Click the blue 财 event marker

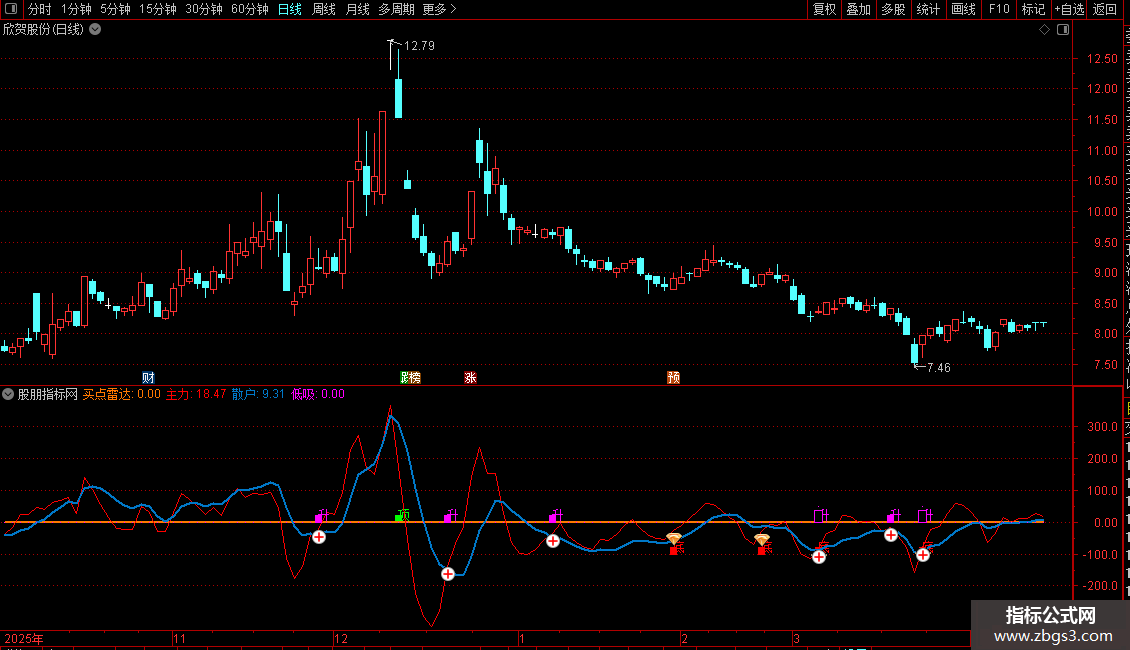click(x=149, y=378)
